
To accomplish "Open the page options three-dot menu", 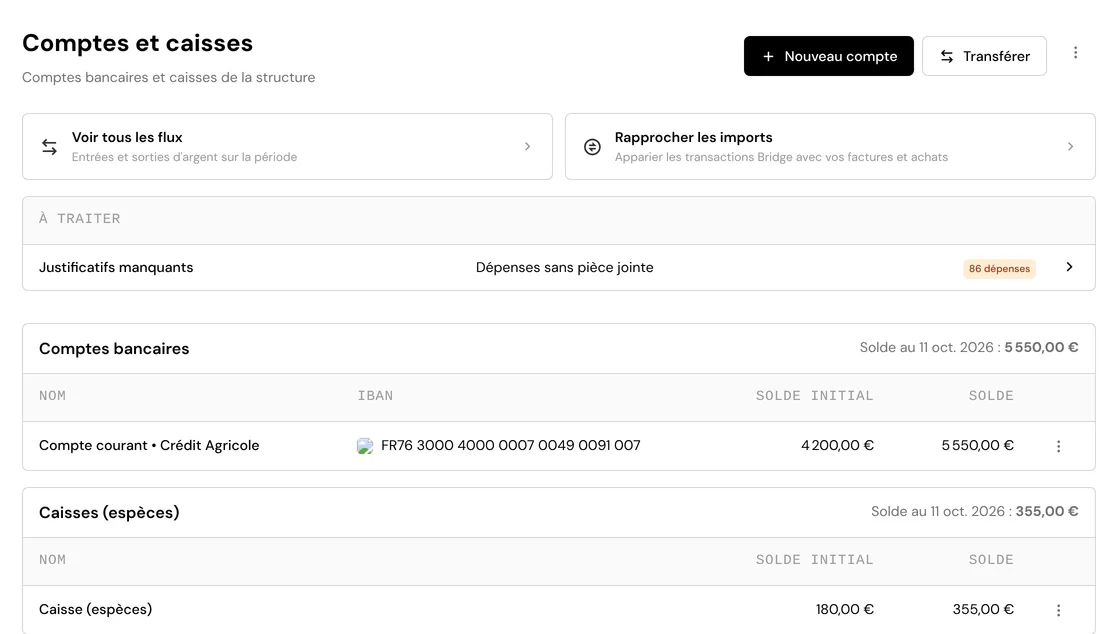I will tap(1075, 53).
